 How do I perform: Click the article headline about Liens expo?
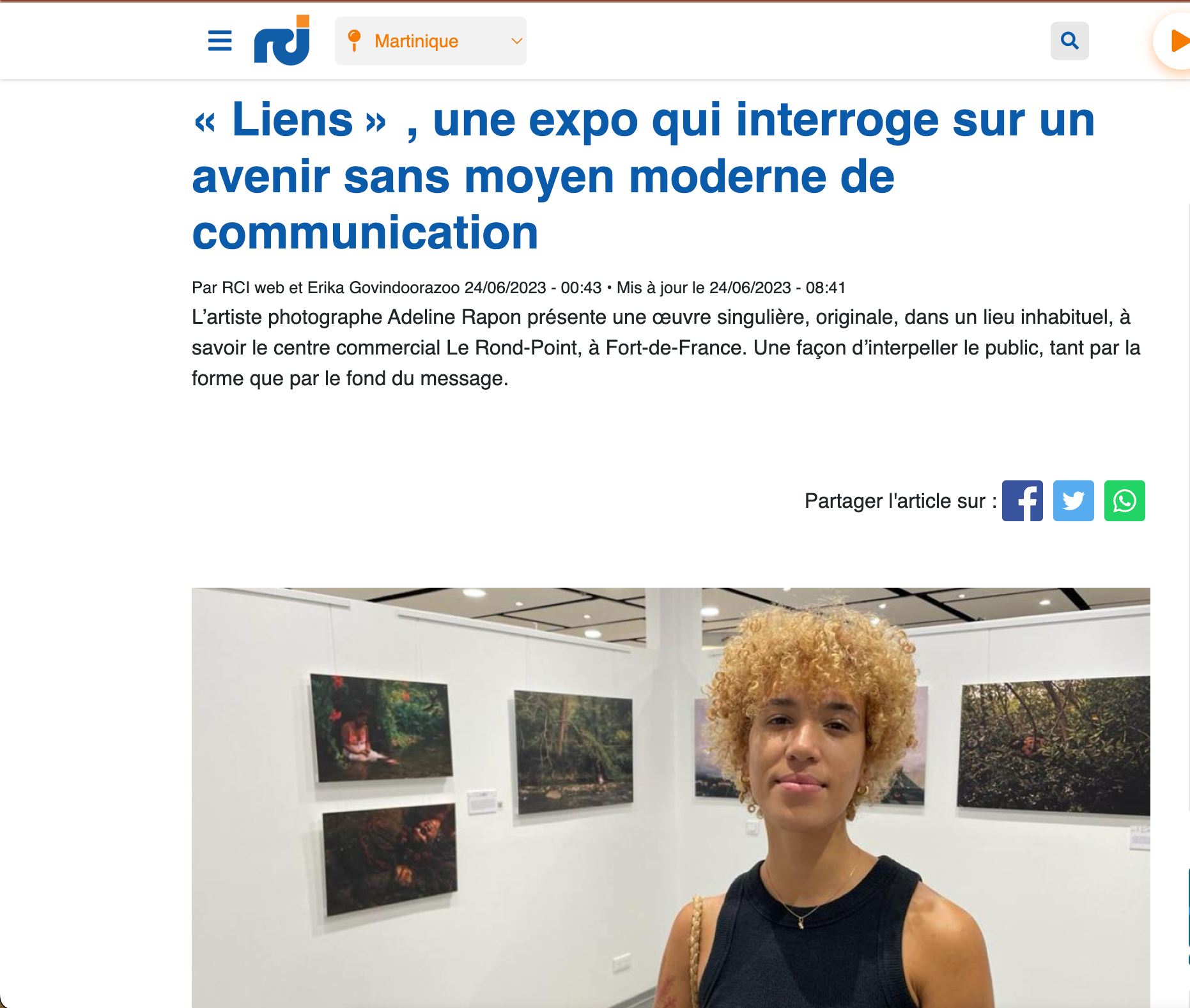tap(644, 176)
